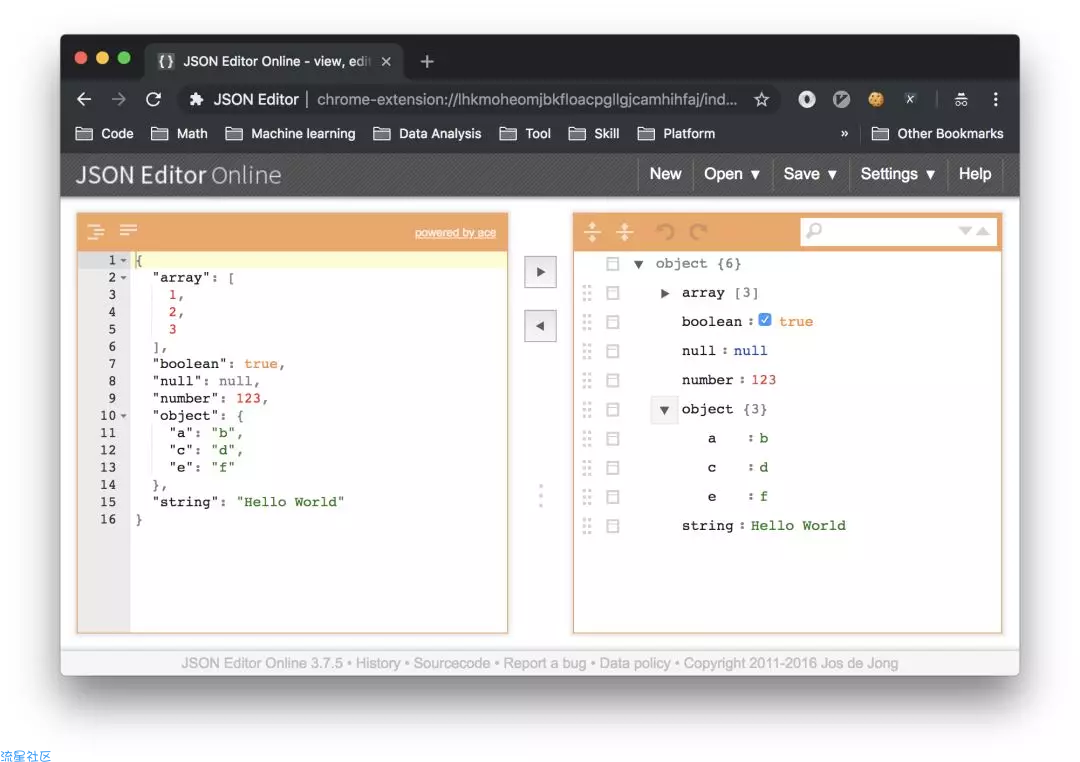1080x762 pixels.
Task: Fold the object at line 10 arrow
Action: [123, 416]
